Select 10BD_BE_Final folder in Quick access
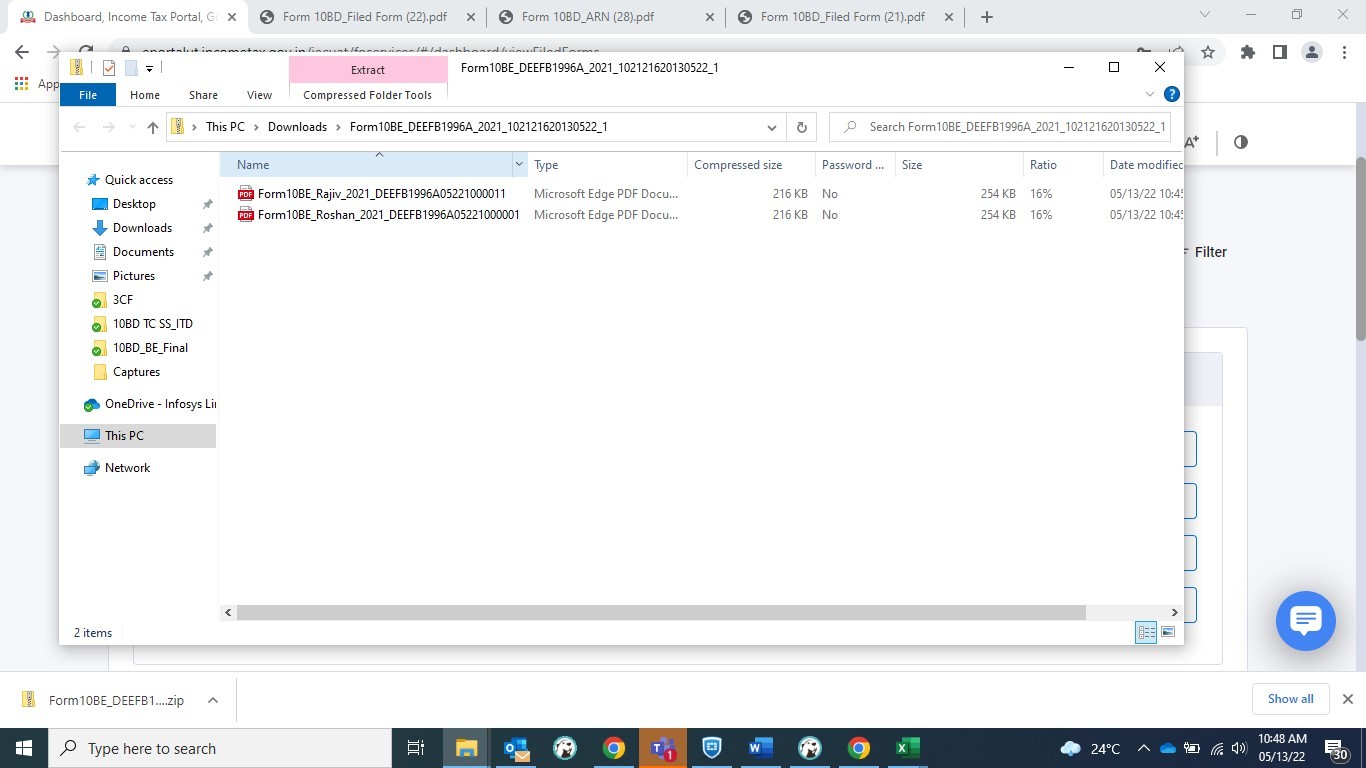 (150, 348)
